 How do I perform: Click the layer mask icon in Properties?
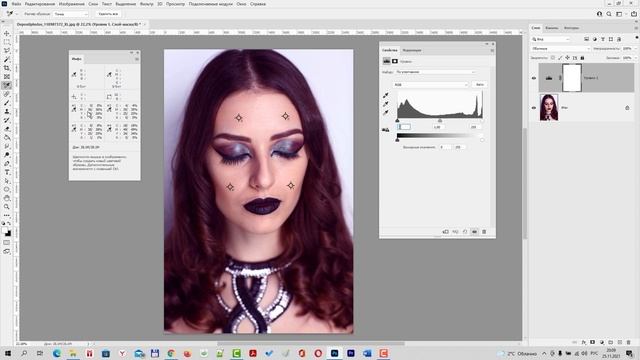[x=395, y=61]
